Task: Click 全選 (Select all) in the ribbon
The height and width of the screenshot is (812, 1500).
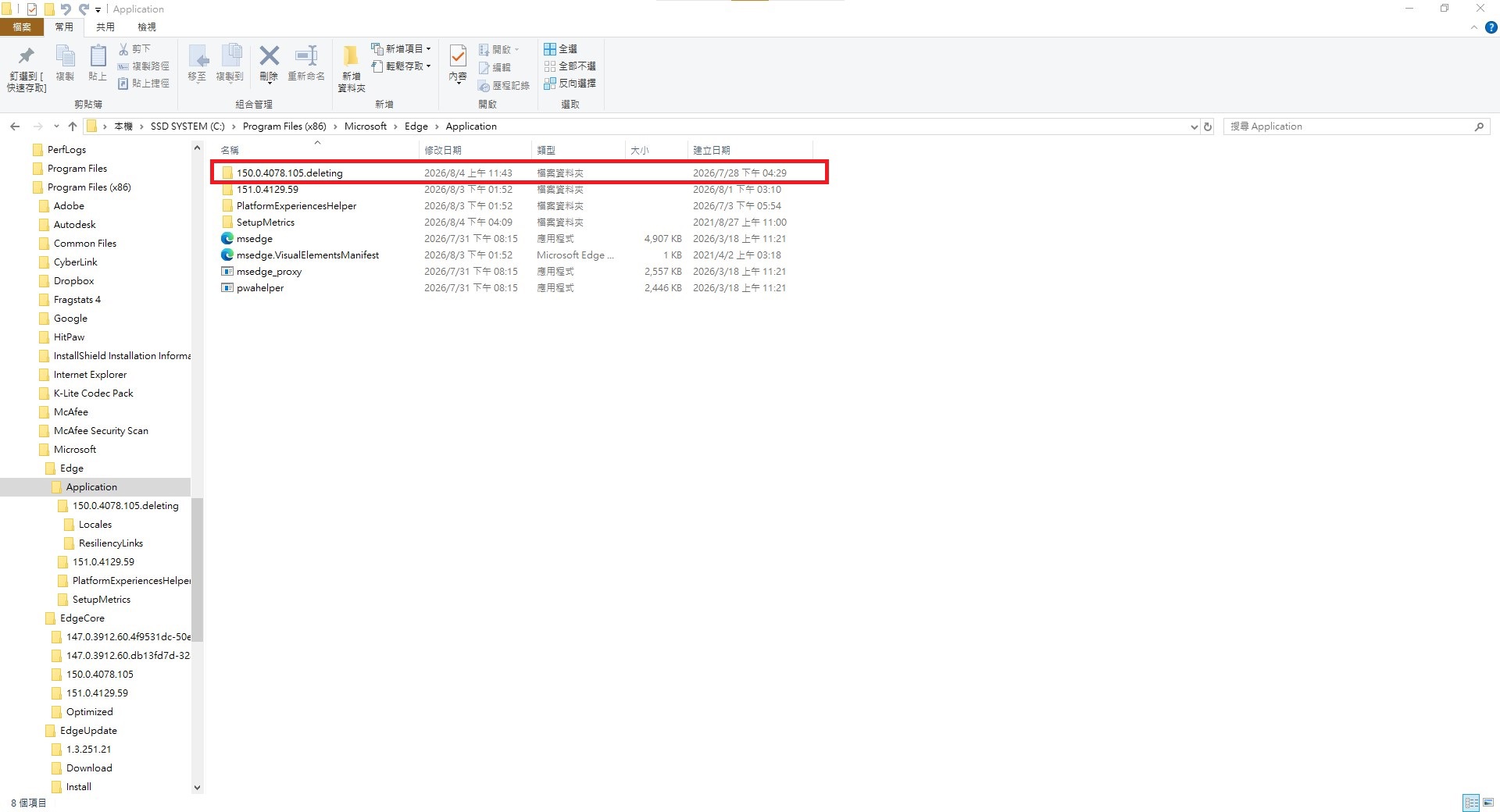Action: pyautogui.click(x=561, y=48)
